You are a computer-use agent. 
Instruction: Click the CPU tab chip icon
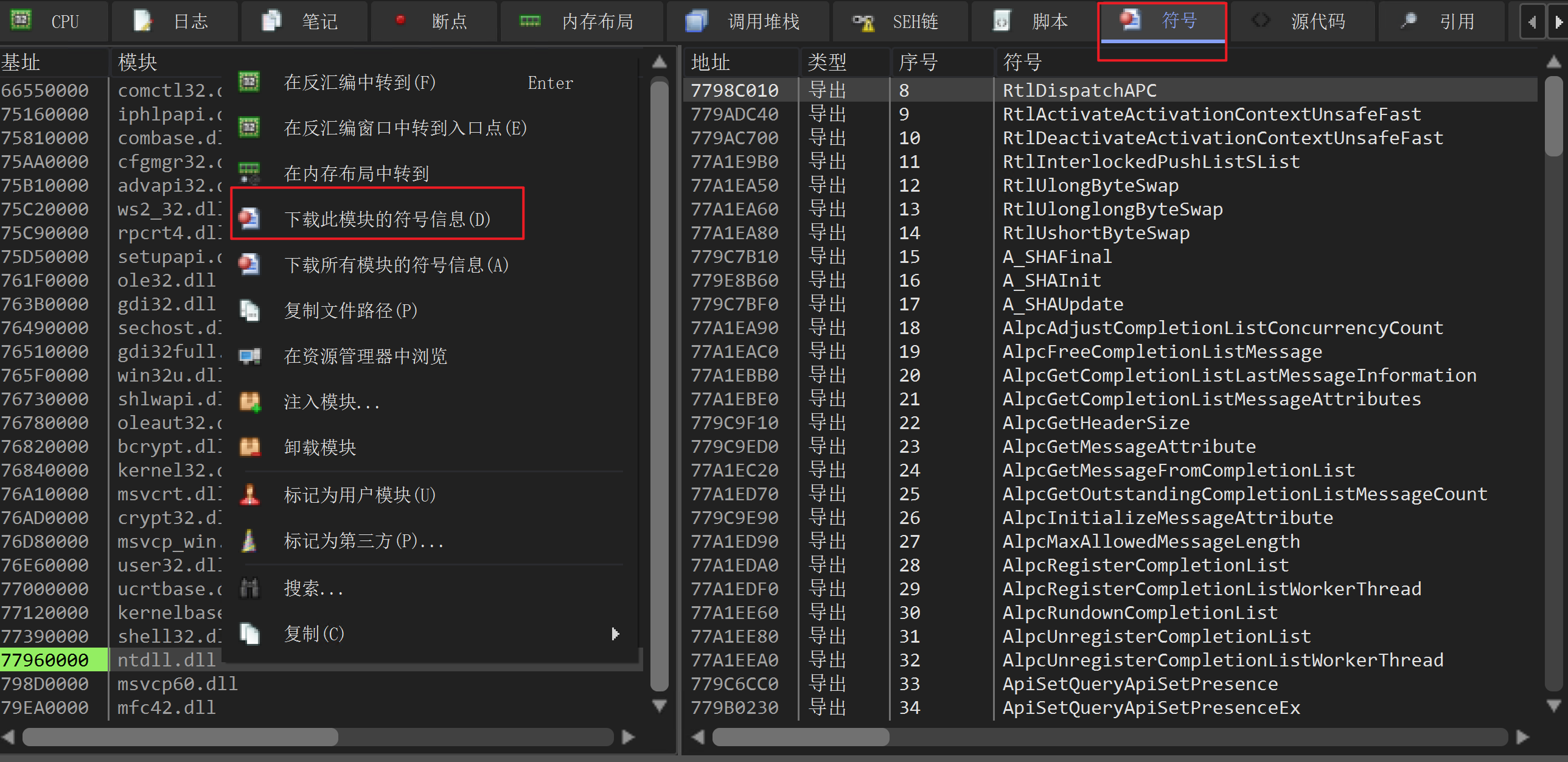pyautogui.click(x=22, y=20)
